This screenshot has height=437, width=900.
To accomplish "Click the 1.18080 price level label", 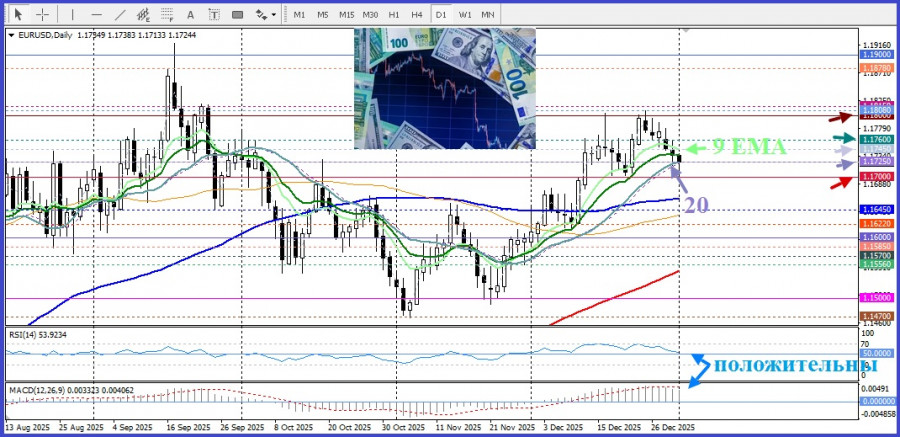I will 876,109.
